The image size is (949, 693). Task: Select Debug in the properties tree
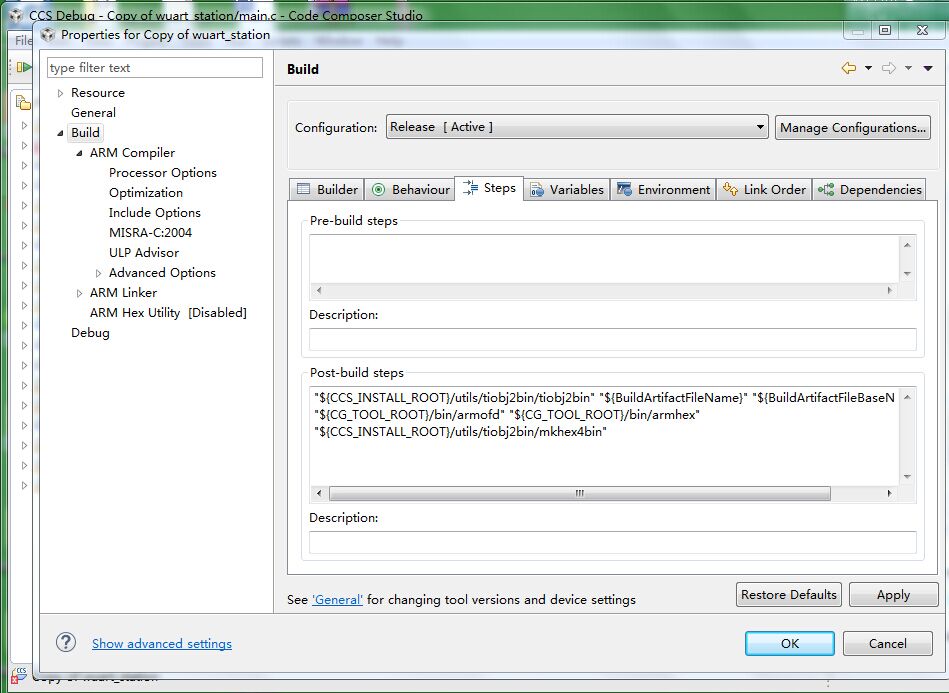click(90, 333)
